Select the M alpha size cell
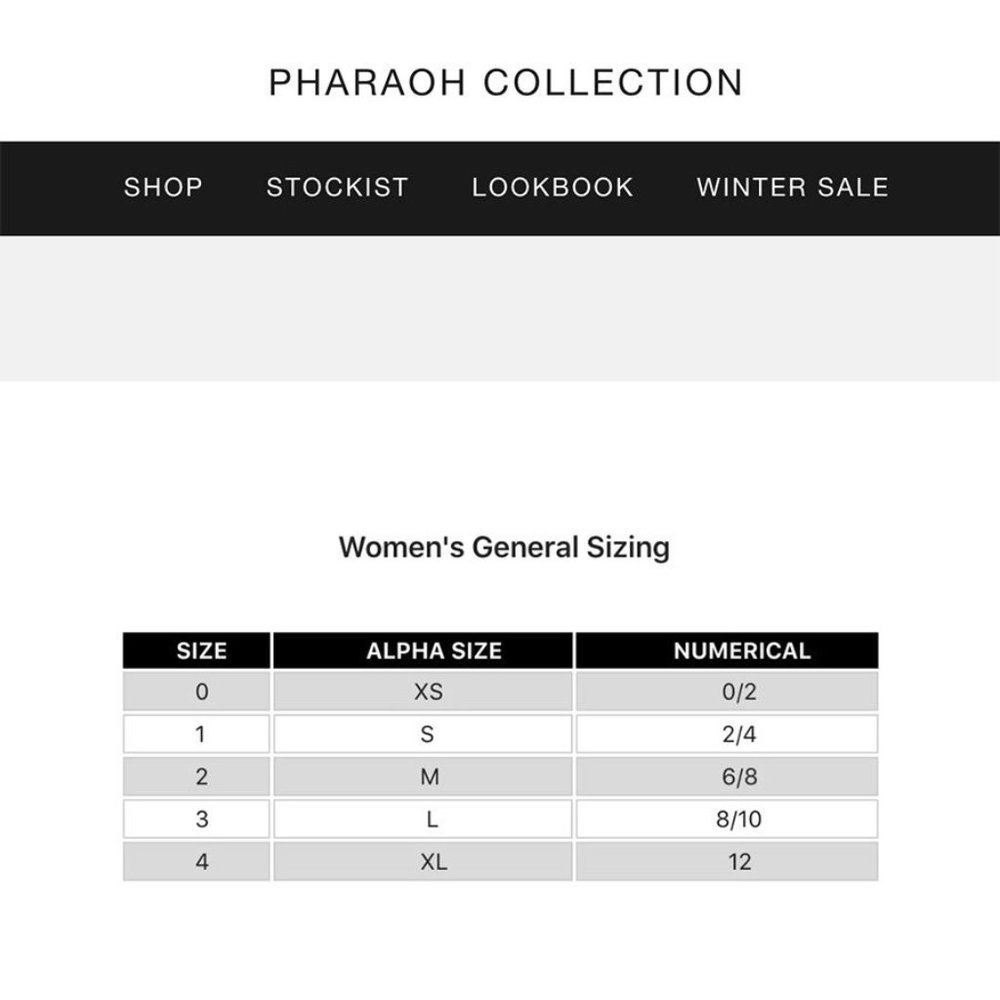Screen dimensions: 1000x1000 423,776
